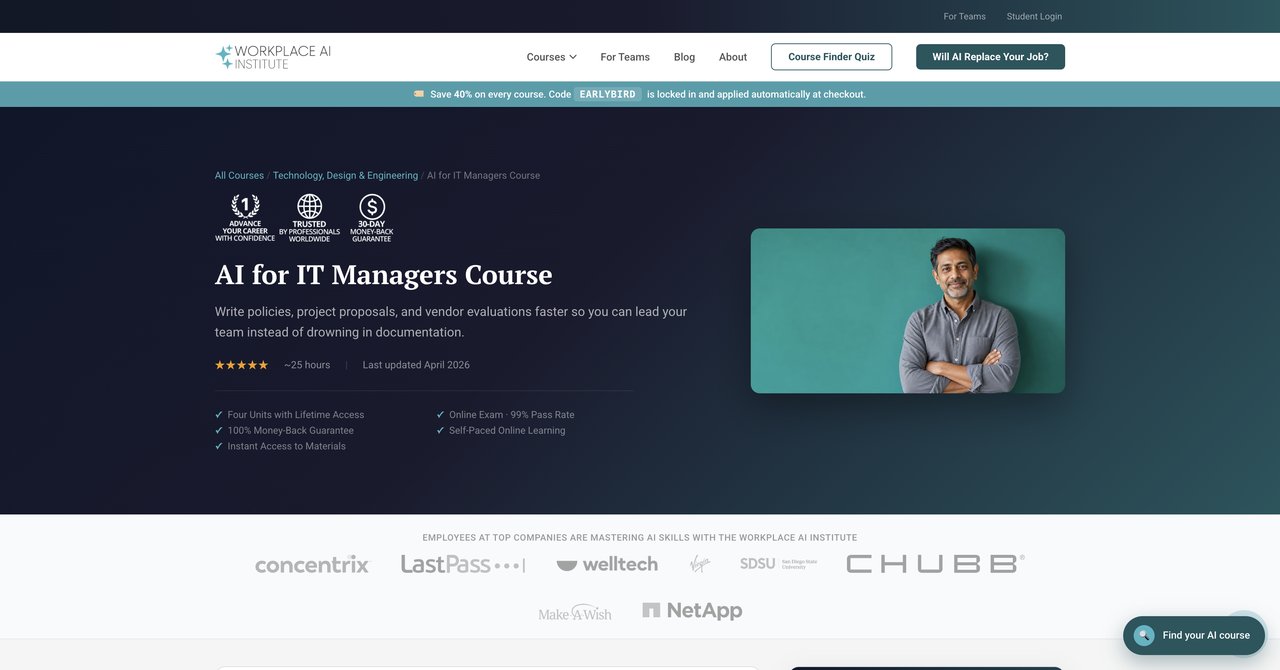Click the Trusted by Professionals globe badge
The width and height of the screenshot is (1280, 670).
point(309,218)
